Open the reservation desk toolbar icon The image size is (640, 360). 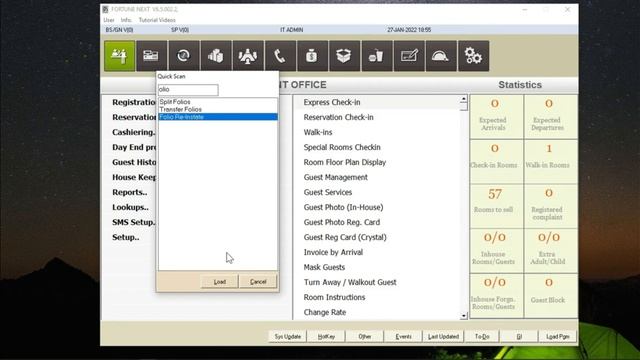tap(151, 56)
